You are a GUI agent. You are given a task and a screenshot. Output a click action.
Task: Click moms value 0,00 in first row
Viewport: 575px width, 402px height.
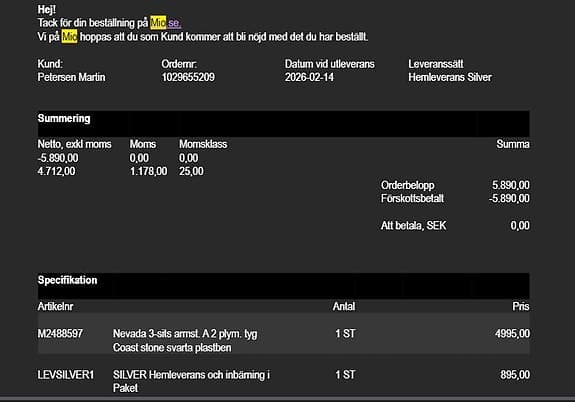(x=139, y=158)
